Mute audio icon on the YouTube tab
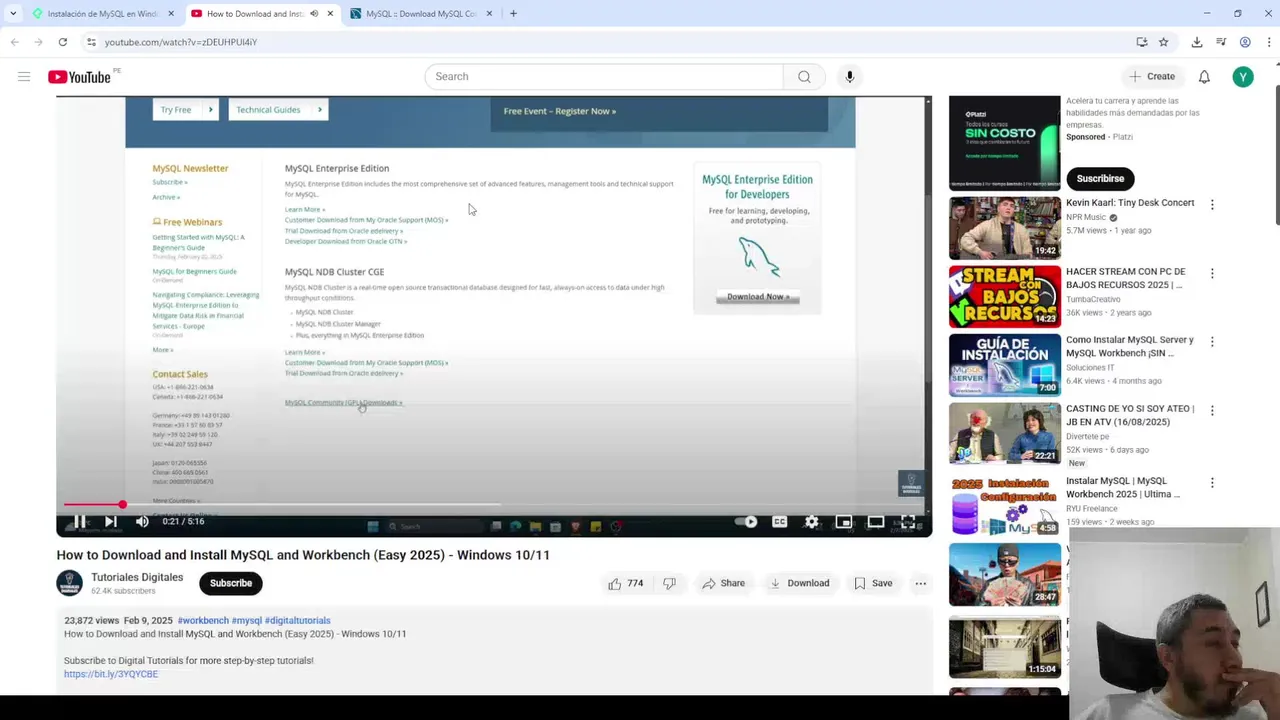 click(x=313, y=14)
